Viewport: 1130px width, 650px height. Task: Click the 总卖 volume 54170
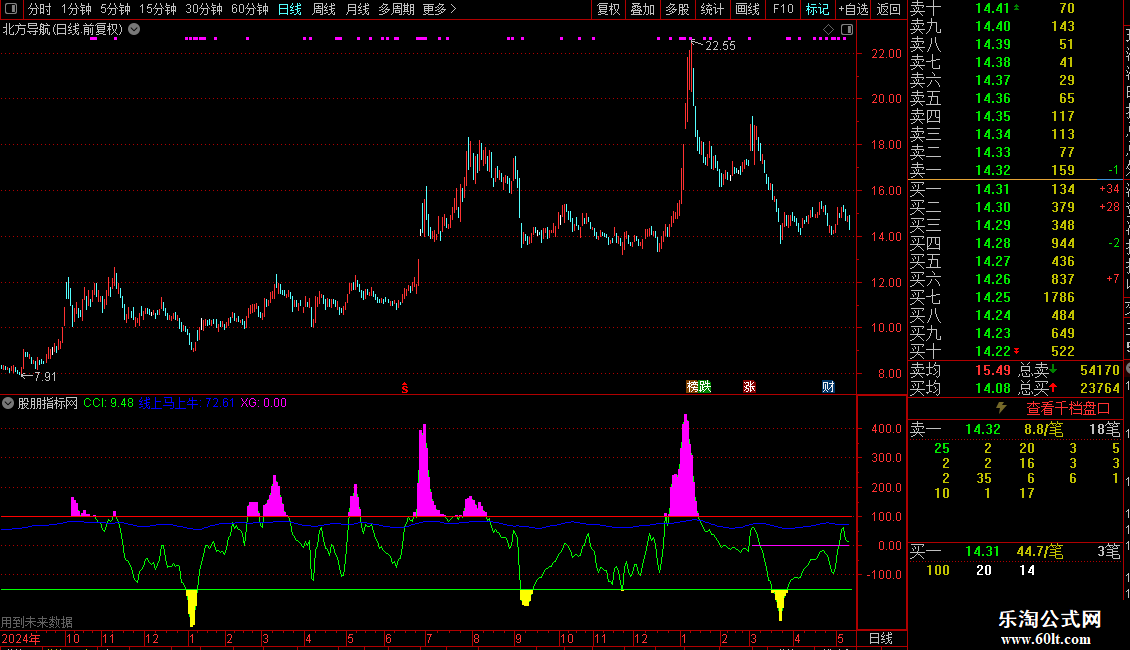1100,370
